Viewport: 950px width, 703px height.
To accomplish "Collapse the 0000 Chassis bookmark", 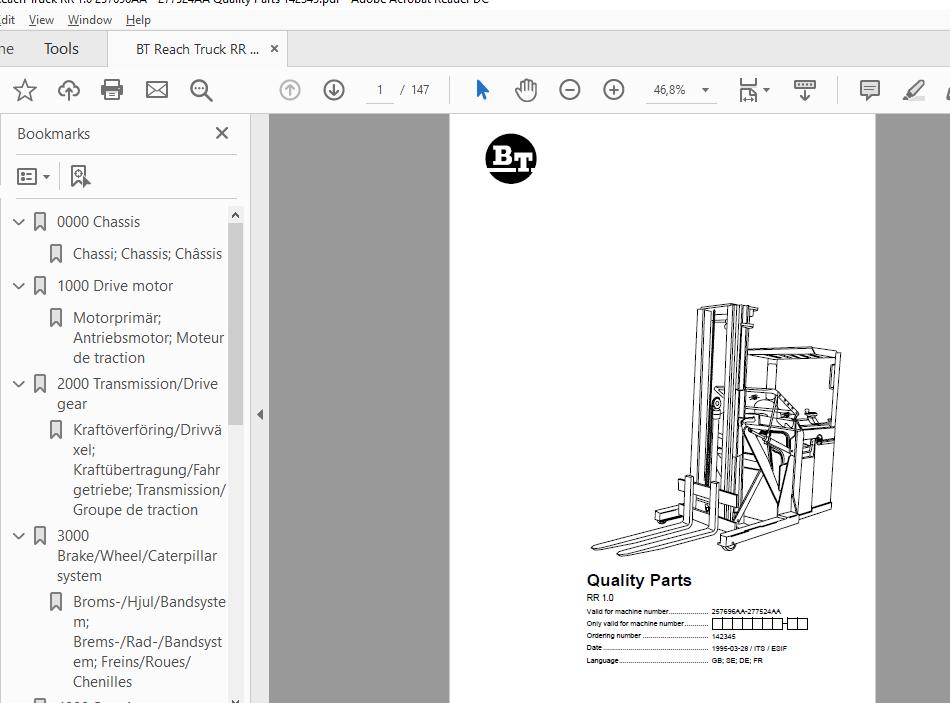I will [19, 222].
